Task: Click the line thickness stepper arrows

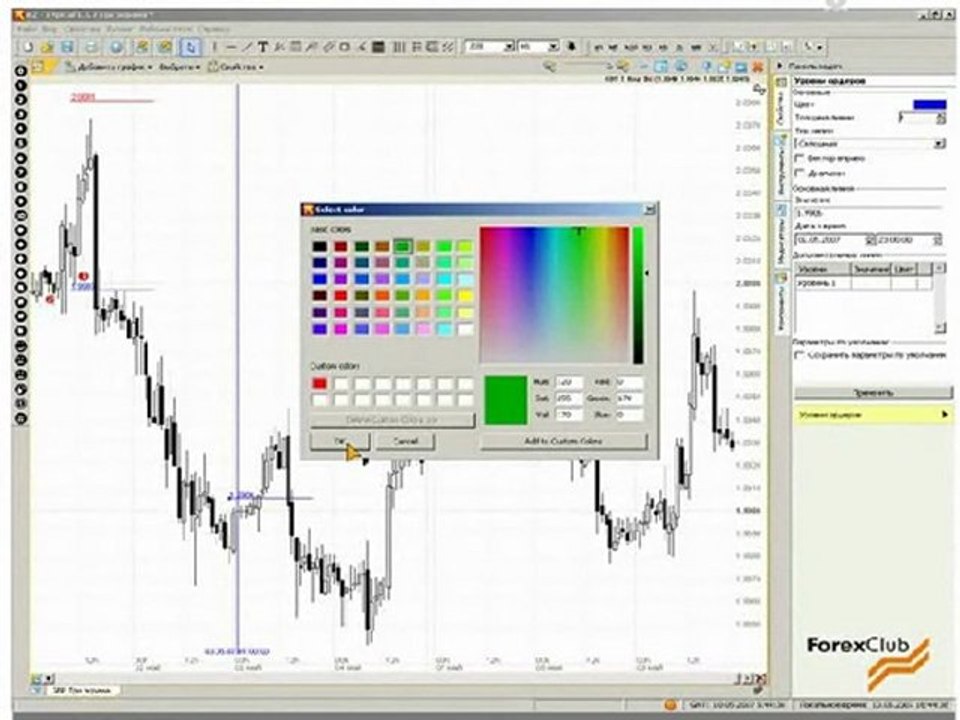Action: pos(941,119)
